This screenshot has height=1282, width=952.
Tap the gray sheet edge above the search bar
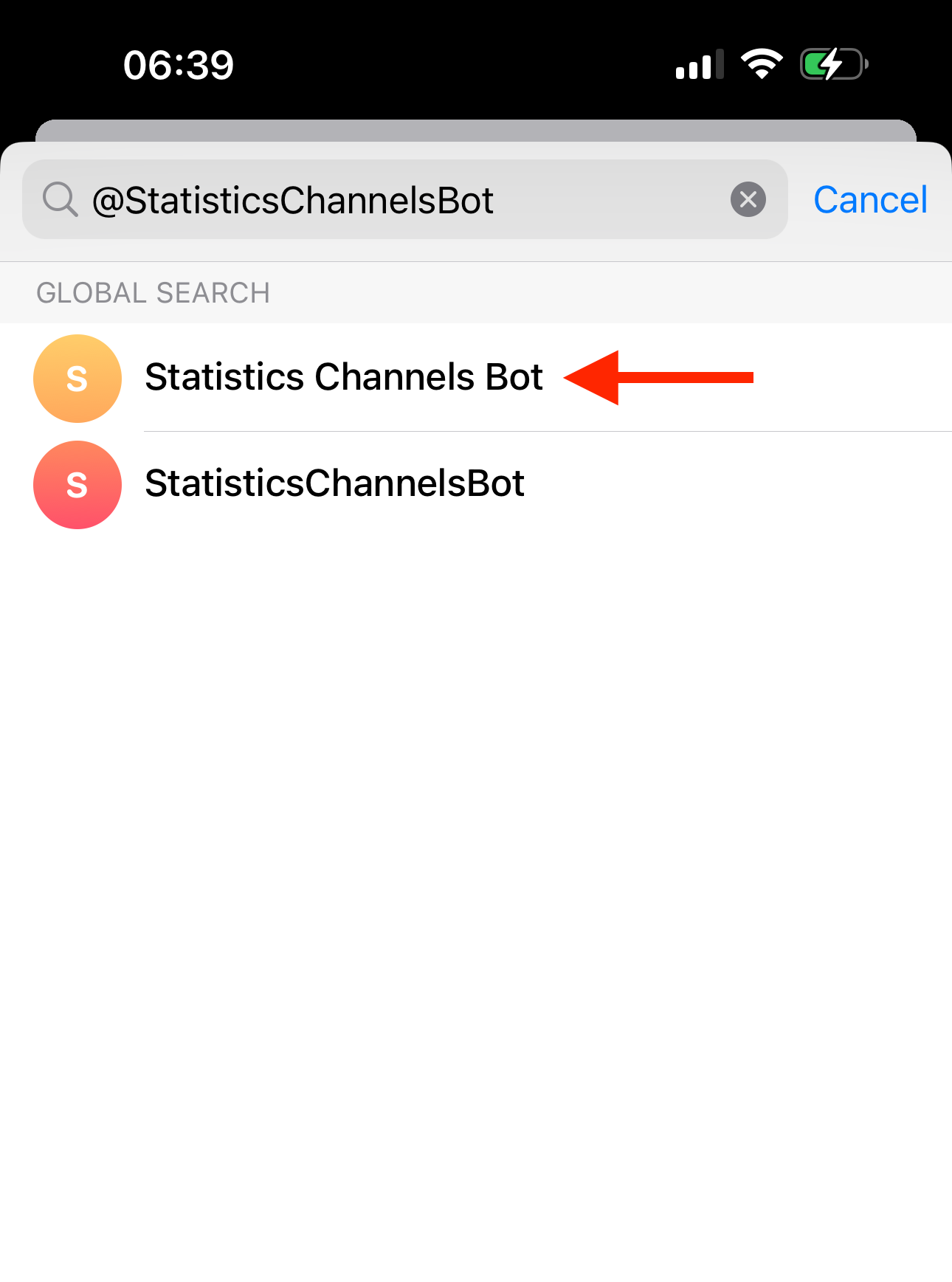[x=475, y=130]
